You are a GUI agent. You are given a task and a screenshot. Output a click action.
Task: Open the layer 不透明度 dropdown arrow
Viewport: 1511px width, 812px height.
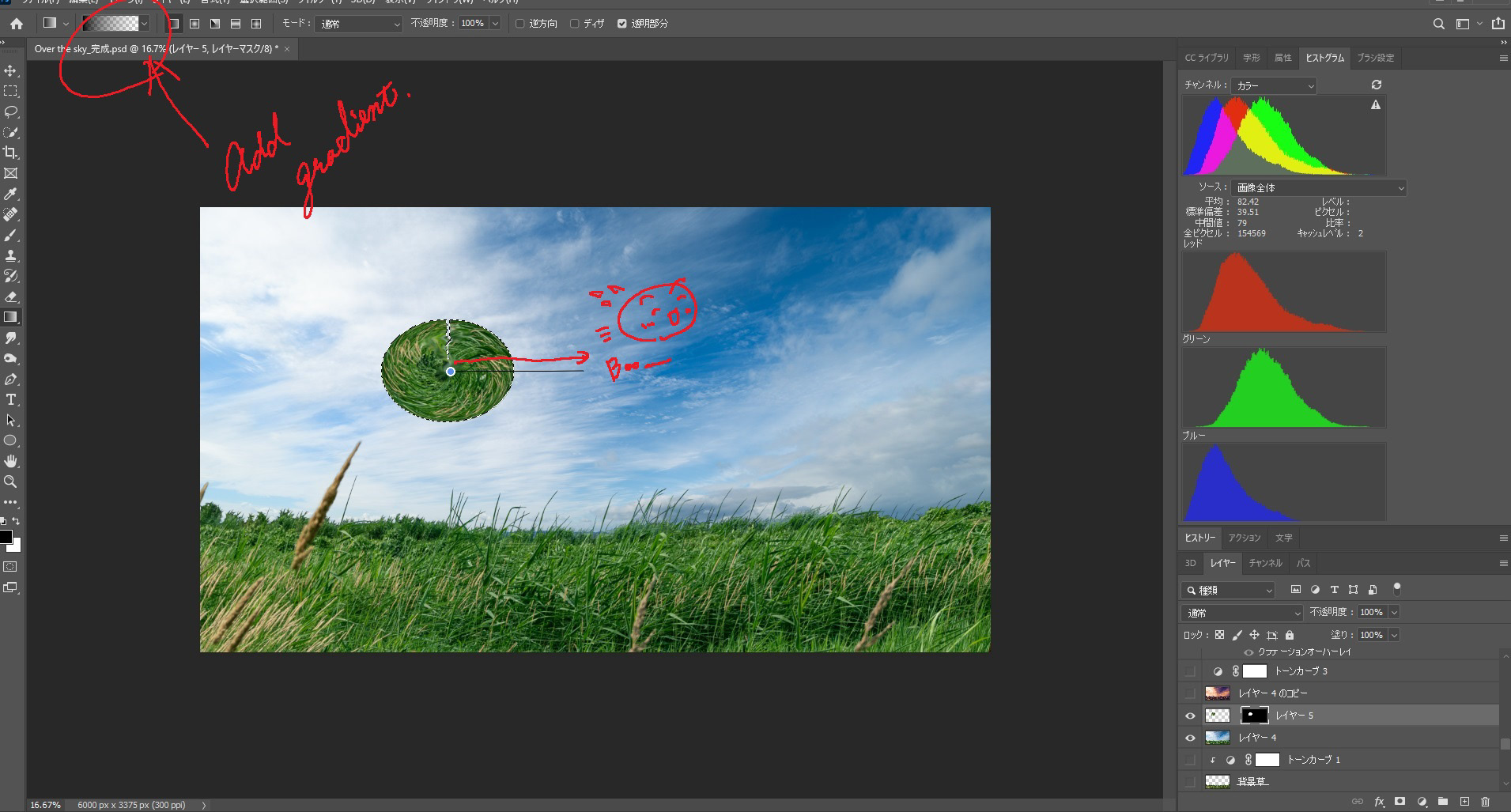[1394, 613]
